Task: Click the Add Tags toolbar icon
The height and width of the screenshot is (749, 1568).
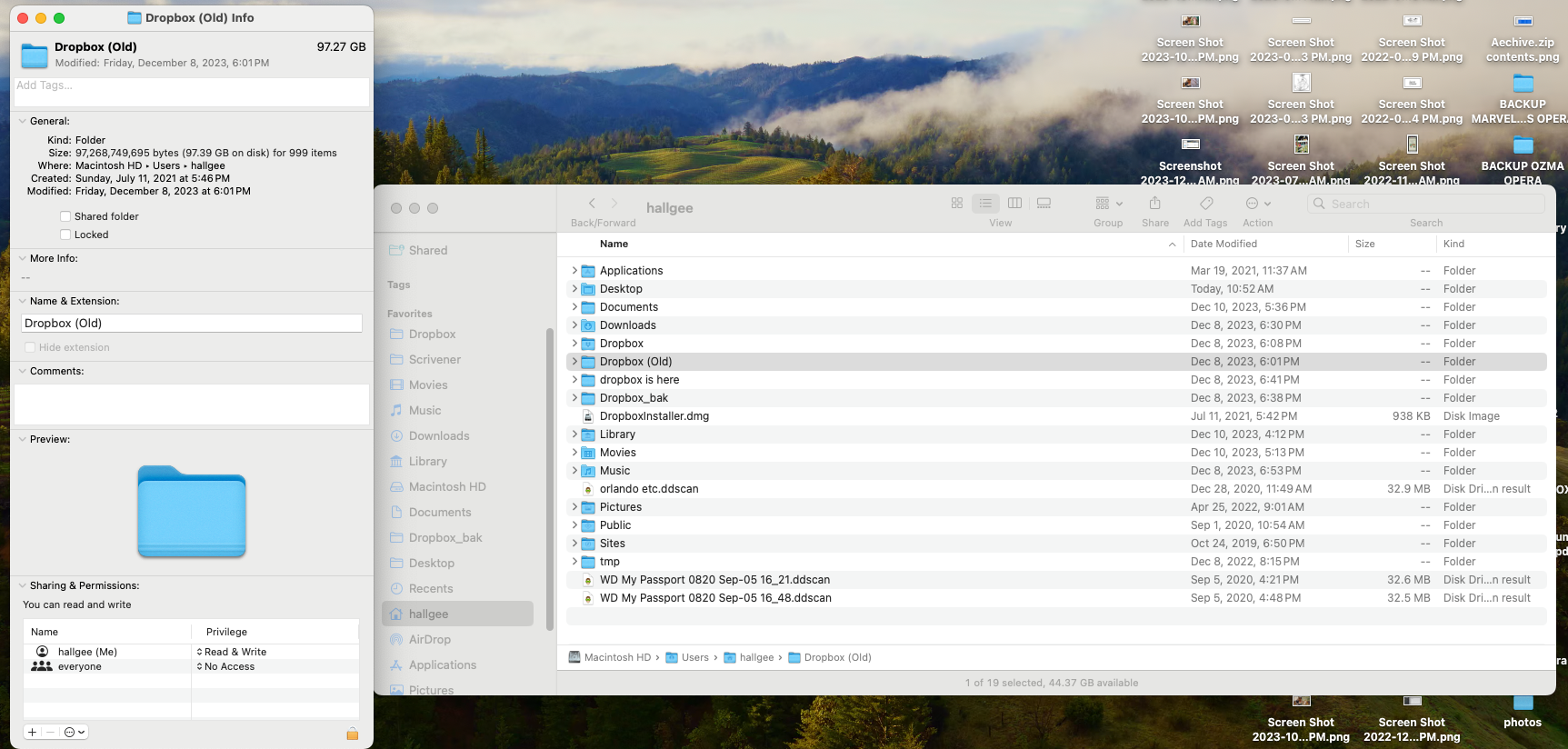Action: 1205,204
